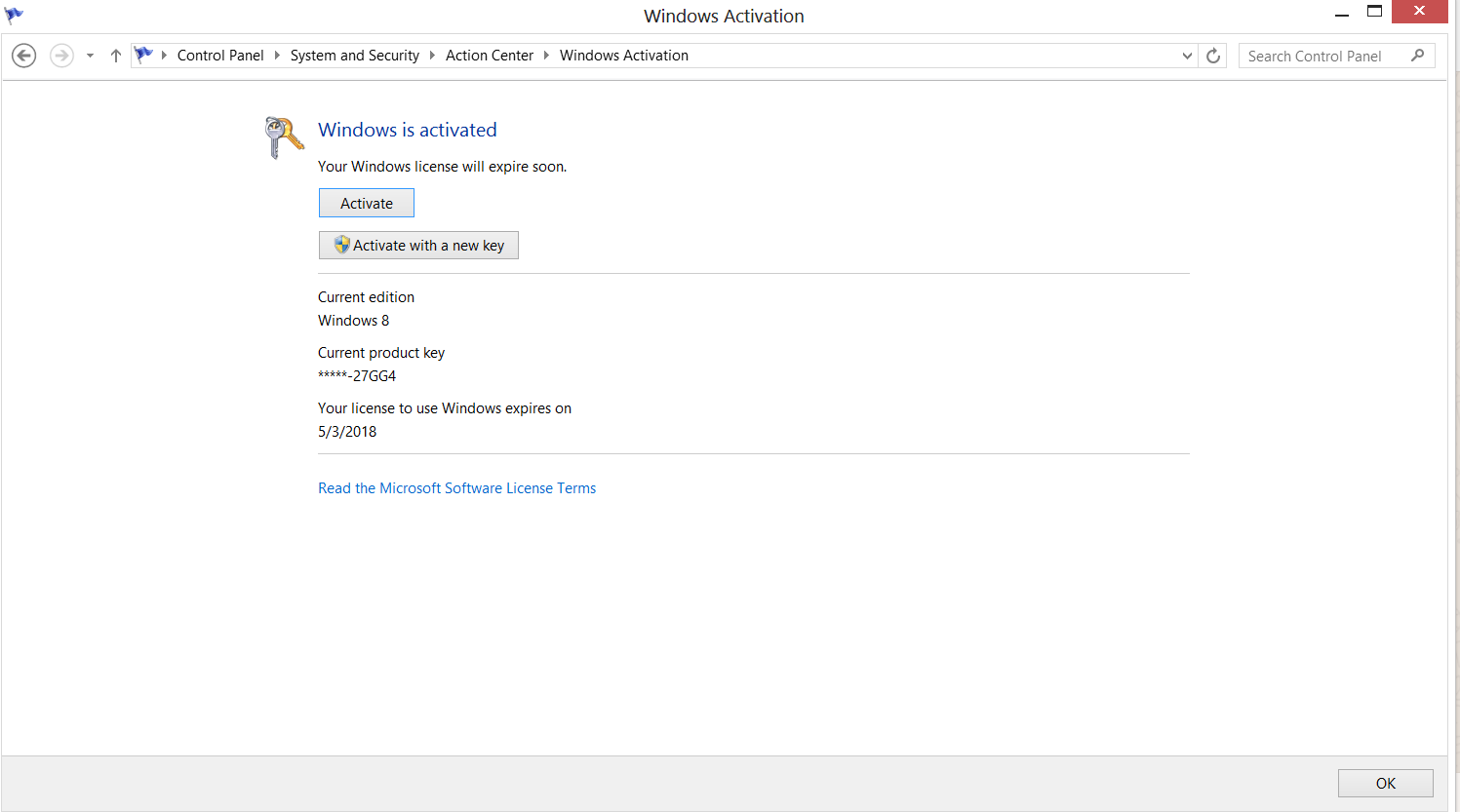Select 'Your license to use Windows expires on'
Screen dimensions: 1460x812
click(x=445, y=408)
